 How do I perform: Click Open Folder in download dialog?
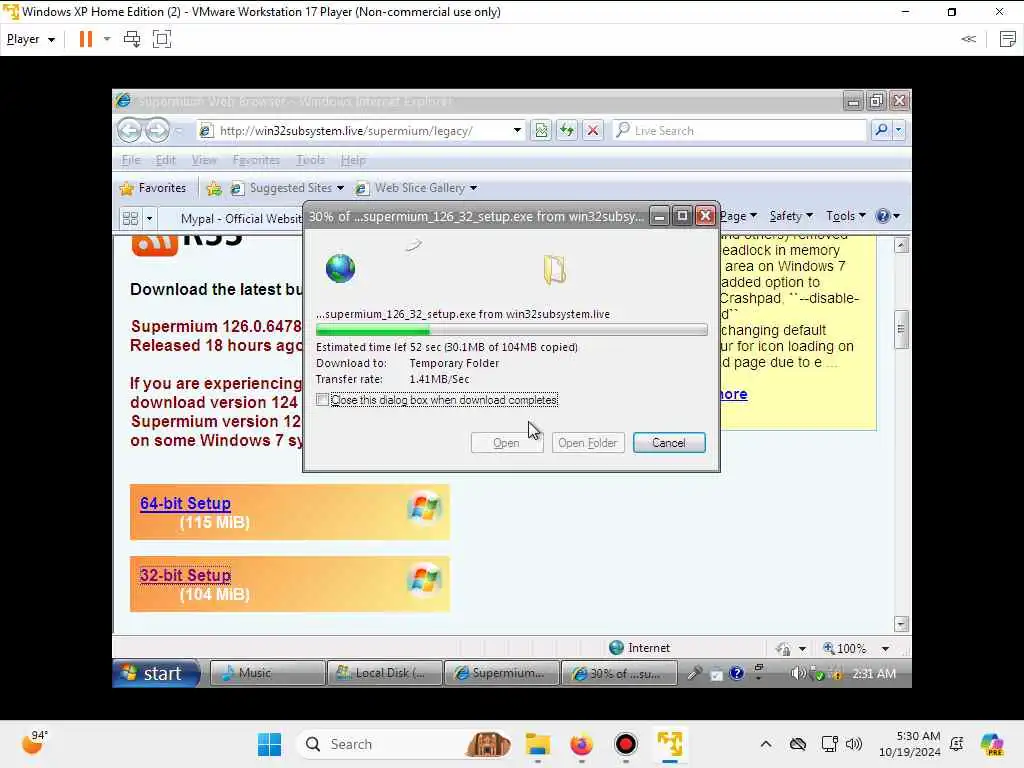tap(588, 443)
